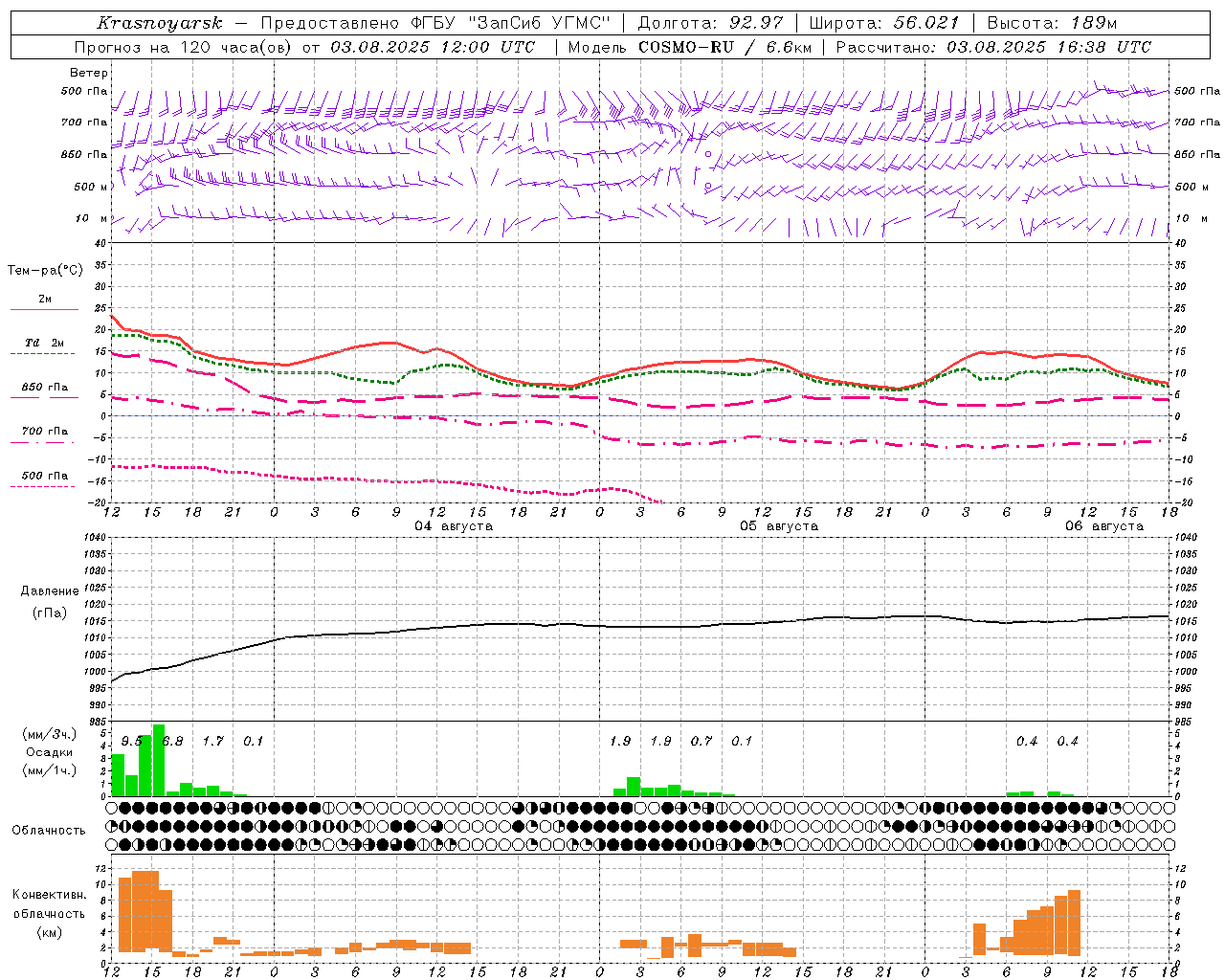Screen dimensions: 1225x980
Task: Click the precipitation value '9.5'
Action: (132, 741)
